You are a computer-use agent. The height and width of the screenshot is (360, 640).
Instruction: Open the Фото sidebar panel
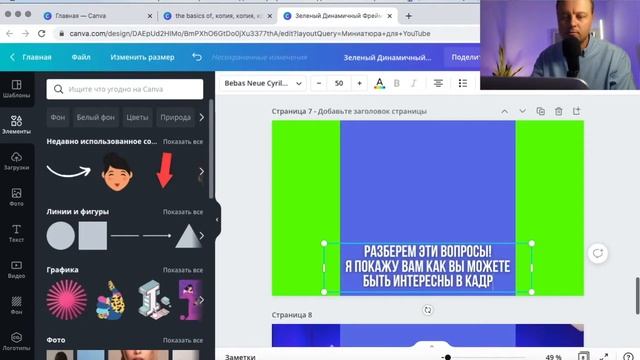pyautogui.click(x=16, y=197)
